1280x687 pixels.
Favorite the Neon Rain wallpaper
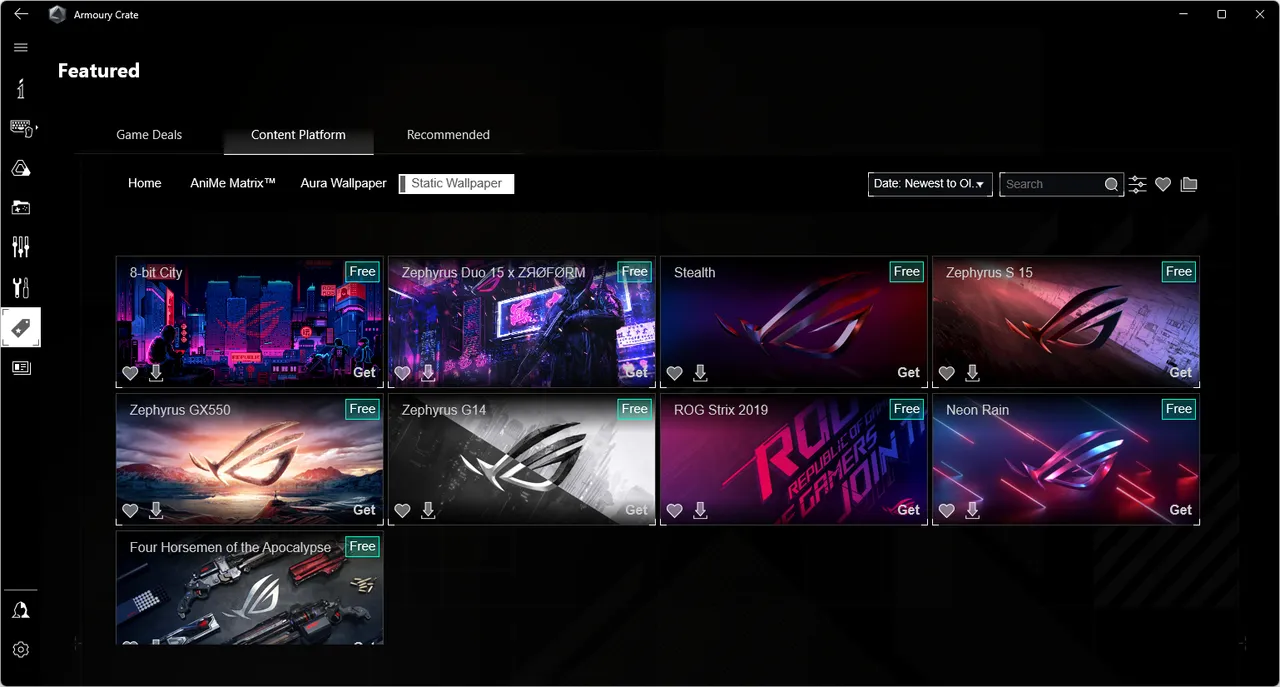[946, 511]
